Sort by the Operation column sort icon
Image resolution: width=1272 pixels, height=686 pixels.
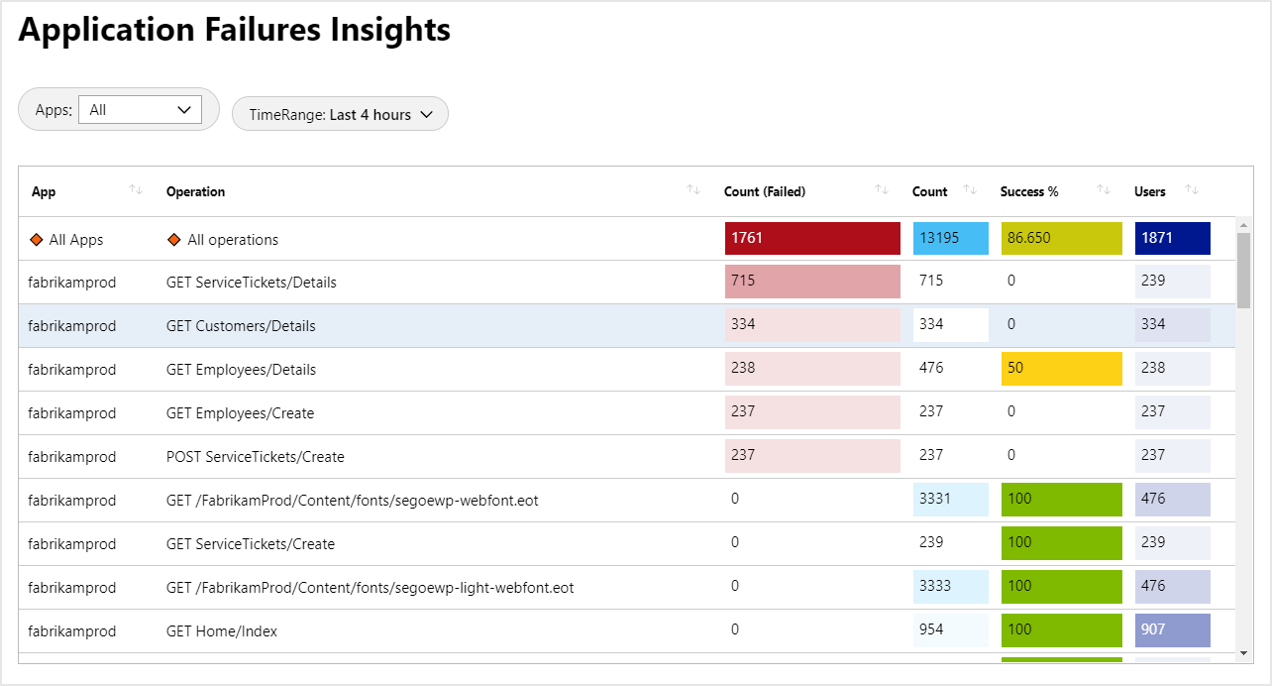(693, 190)
